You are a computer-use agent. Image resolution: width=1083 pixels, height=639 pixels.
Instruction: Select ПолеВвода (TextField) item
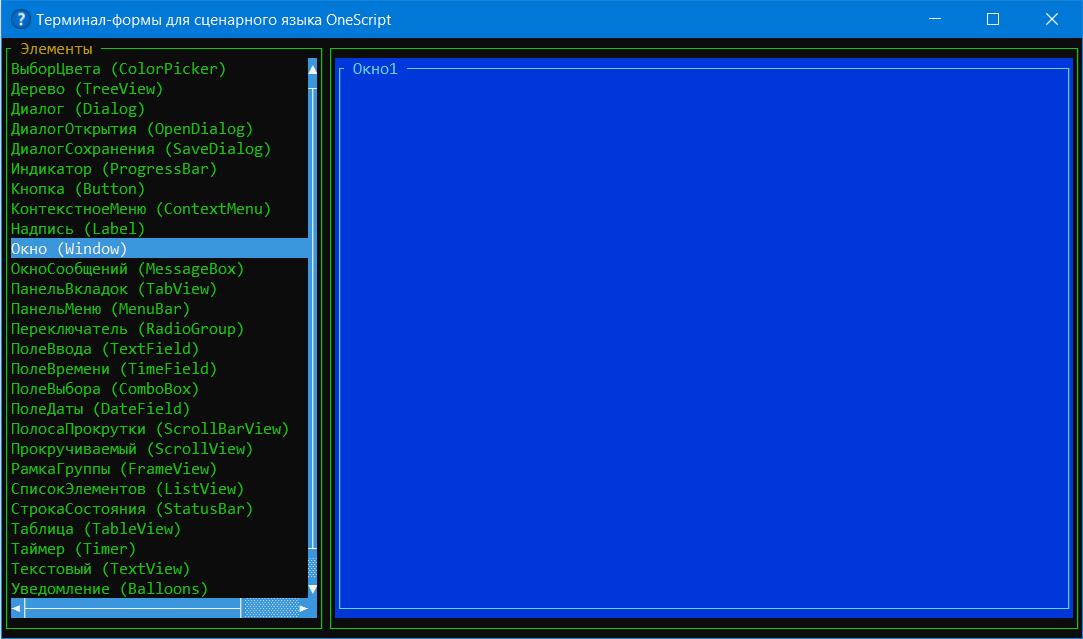[x=104, y=349]
